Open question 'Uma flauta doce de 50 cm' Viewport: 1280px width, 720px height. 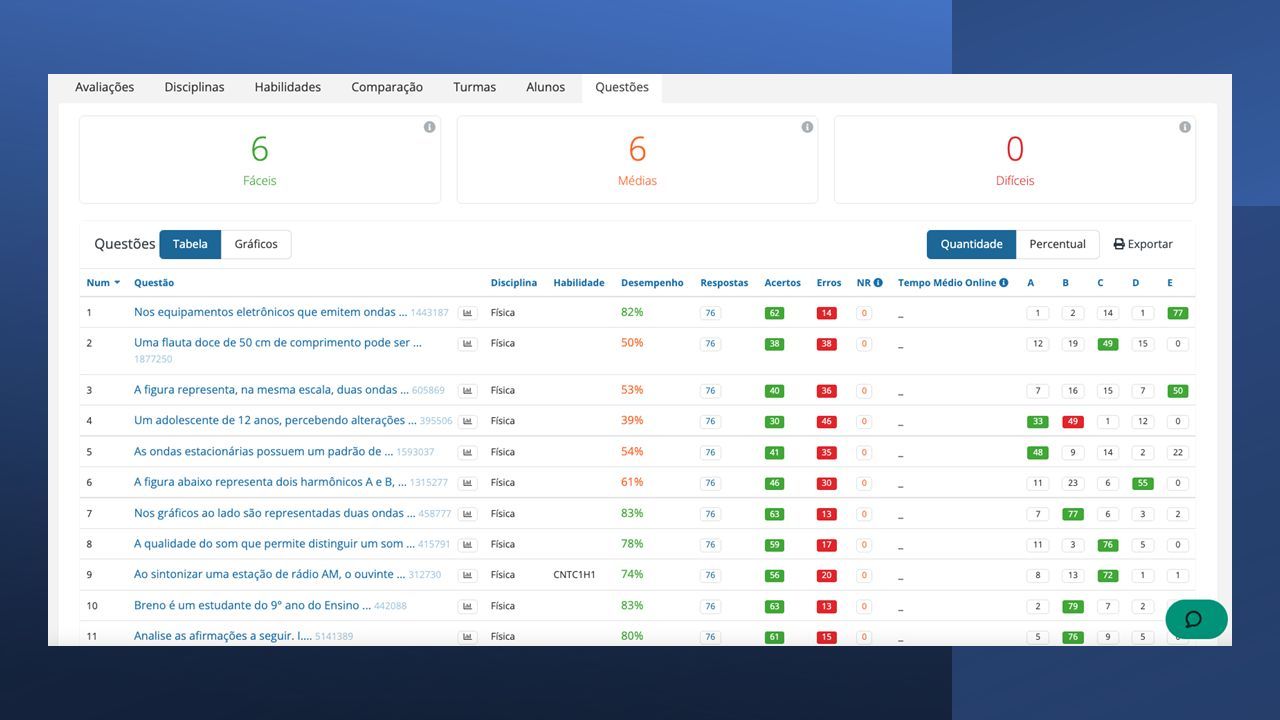coord(277,342)
